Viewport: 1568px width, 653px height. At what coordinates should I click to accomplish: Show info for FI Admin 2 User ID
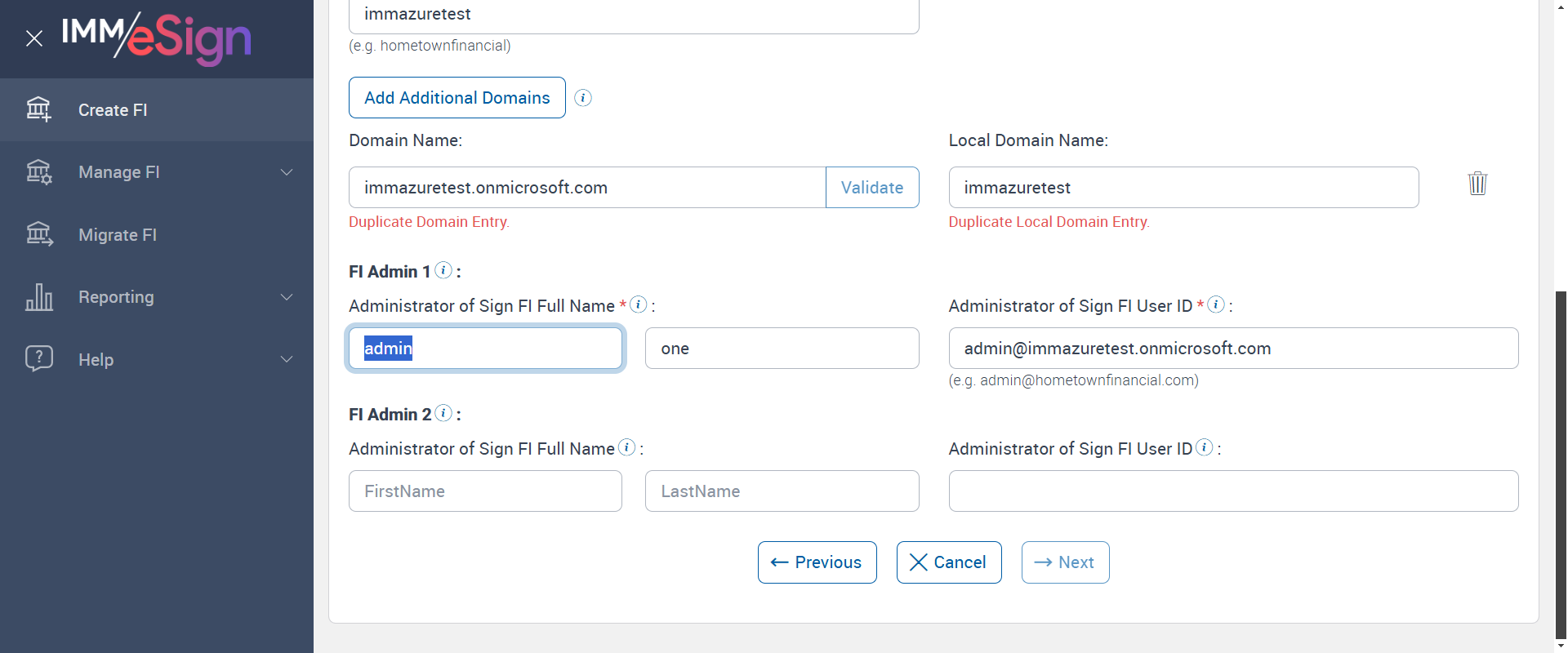click(1205, 447)
